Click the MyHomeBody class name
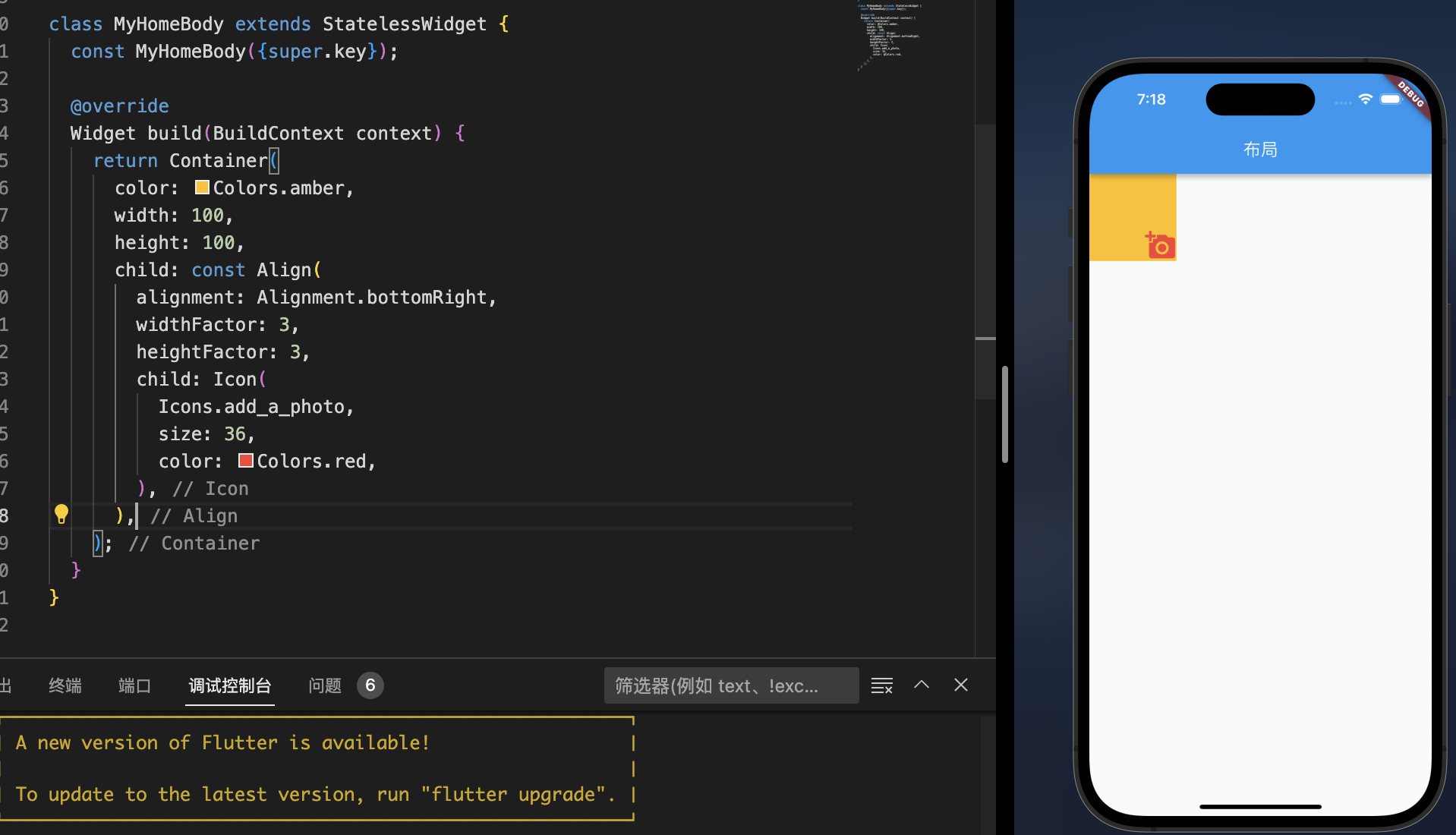The height and width of the screenshot is (835, 1456). tap(169, 24)
